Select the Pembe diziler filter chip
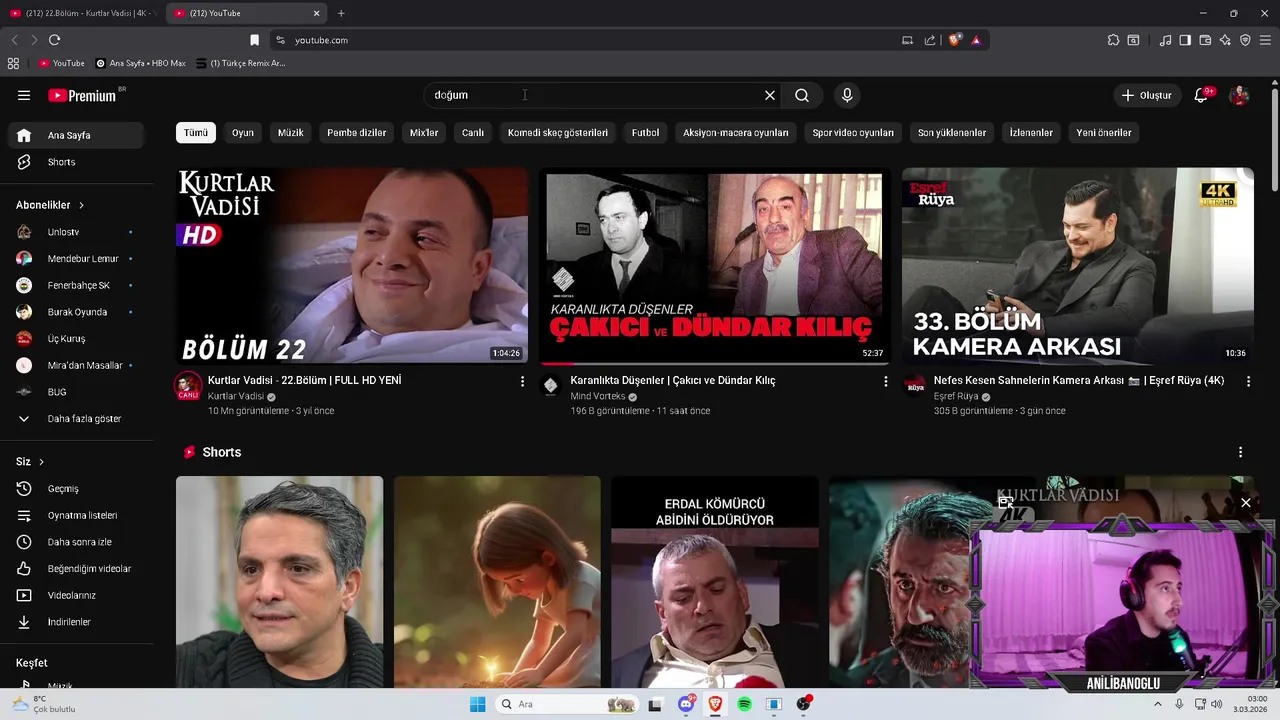Screen dimensions: 1280x720 click(x=357, y=132)
